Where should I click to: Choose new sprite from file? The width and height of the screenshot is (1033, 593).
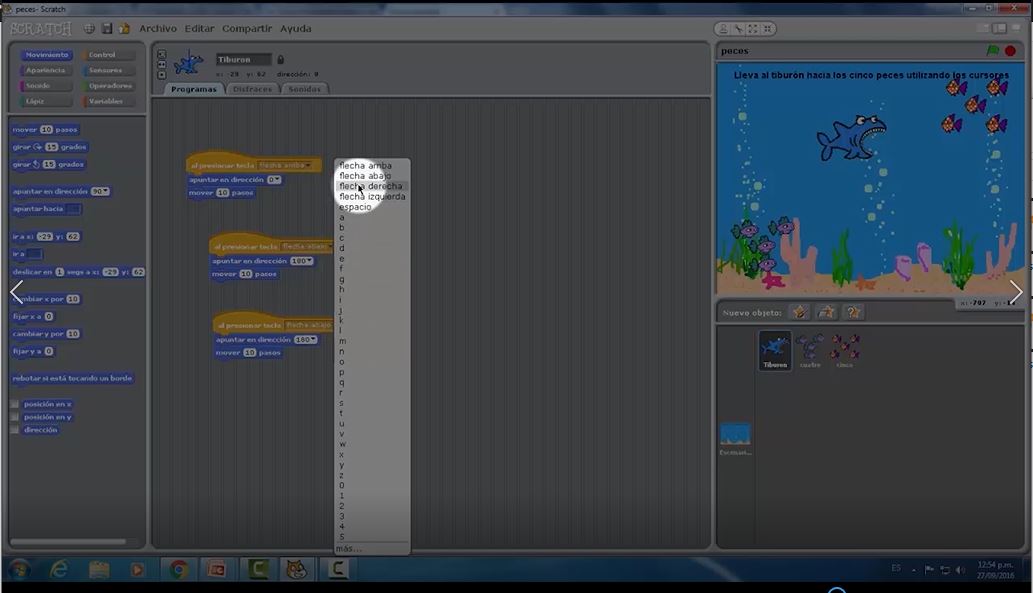pos(826,312)
